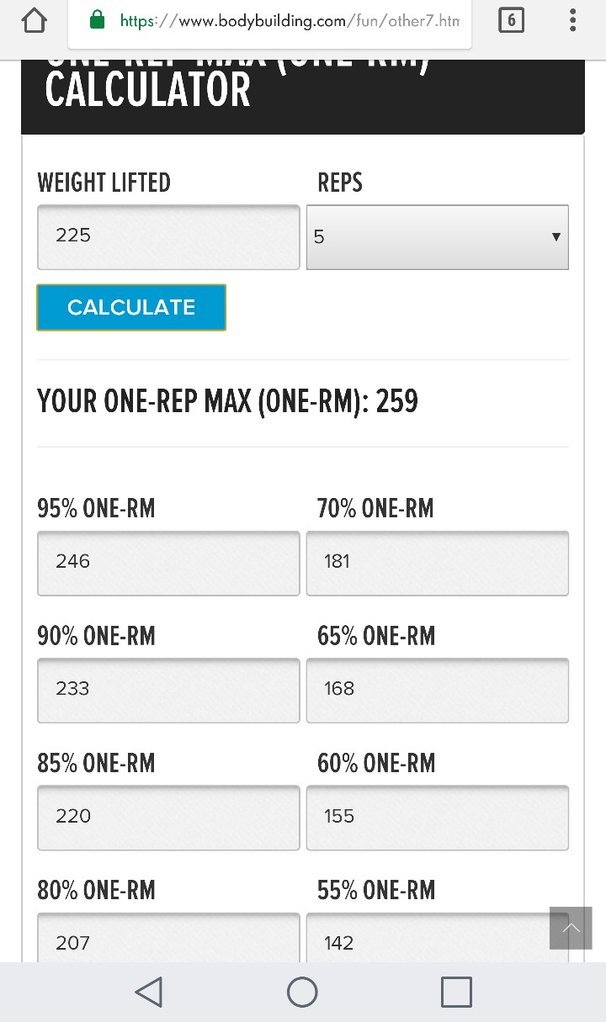Tap the browser home icon
606x1022 pixels.
[34, 20]
